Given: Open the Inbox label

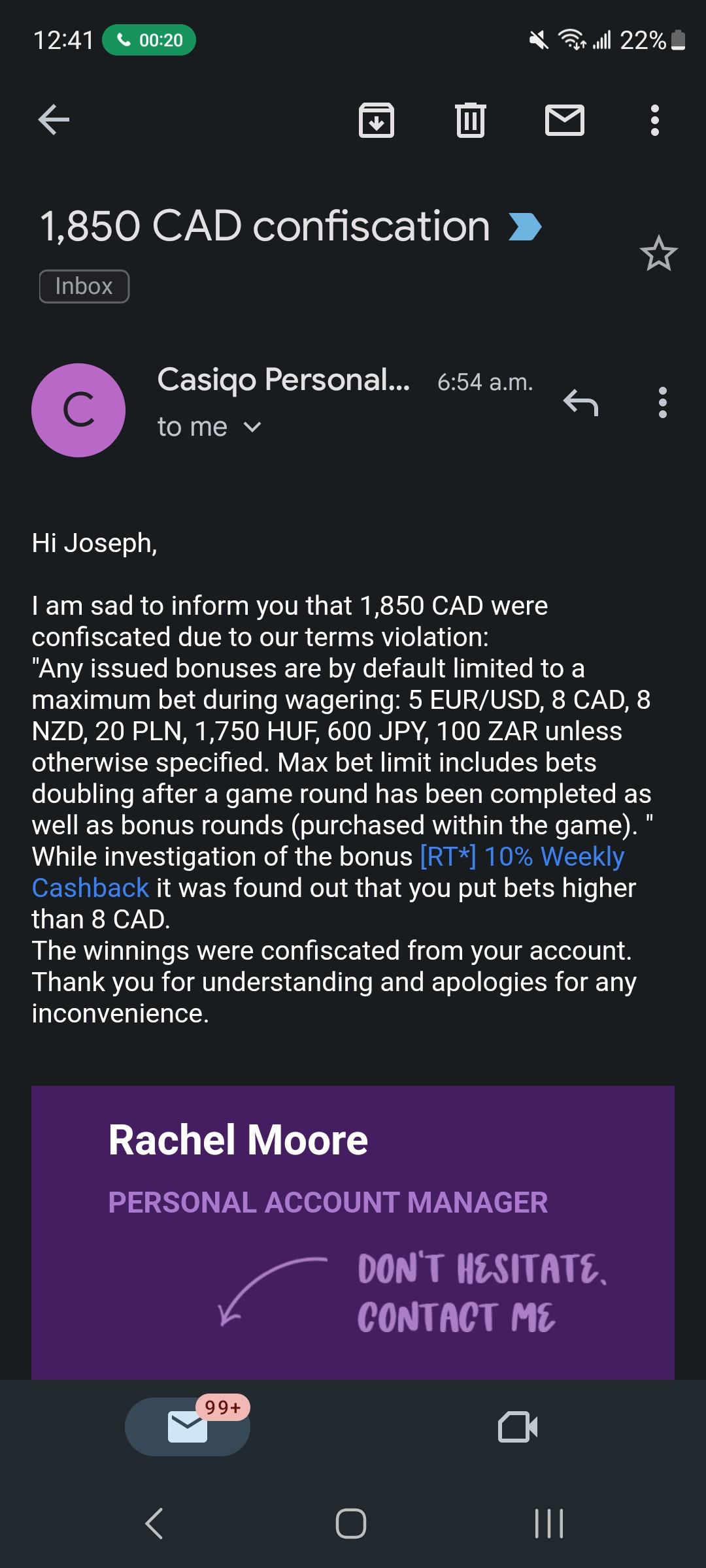Looking at the screenshot, I should (84, 286).
